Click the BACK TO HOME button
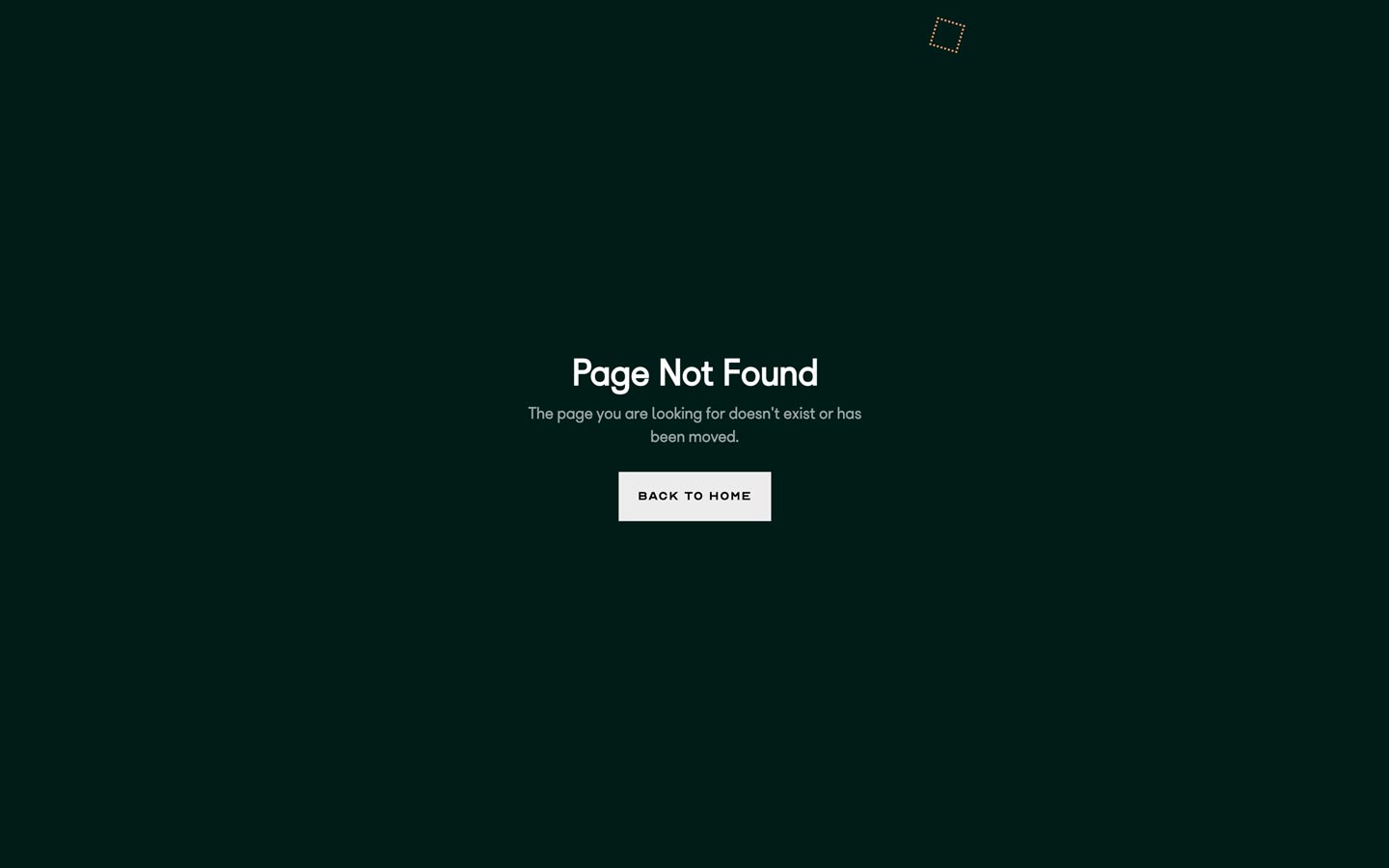1389x868 pixels. (694, 496)
